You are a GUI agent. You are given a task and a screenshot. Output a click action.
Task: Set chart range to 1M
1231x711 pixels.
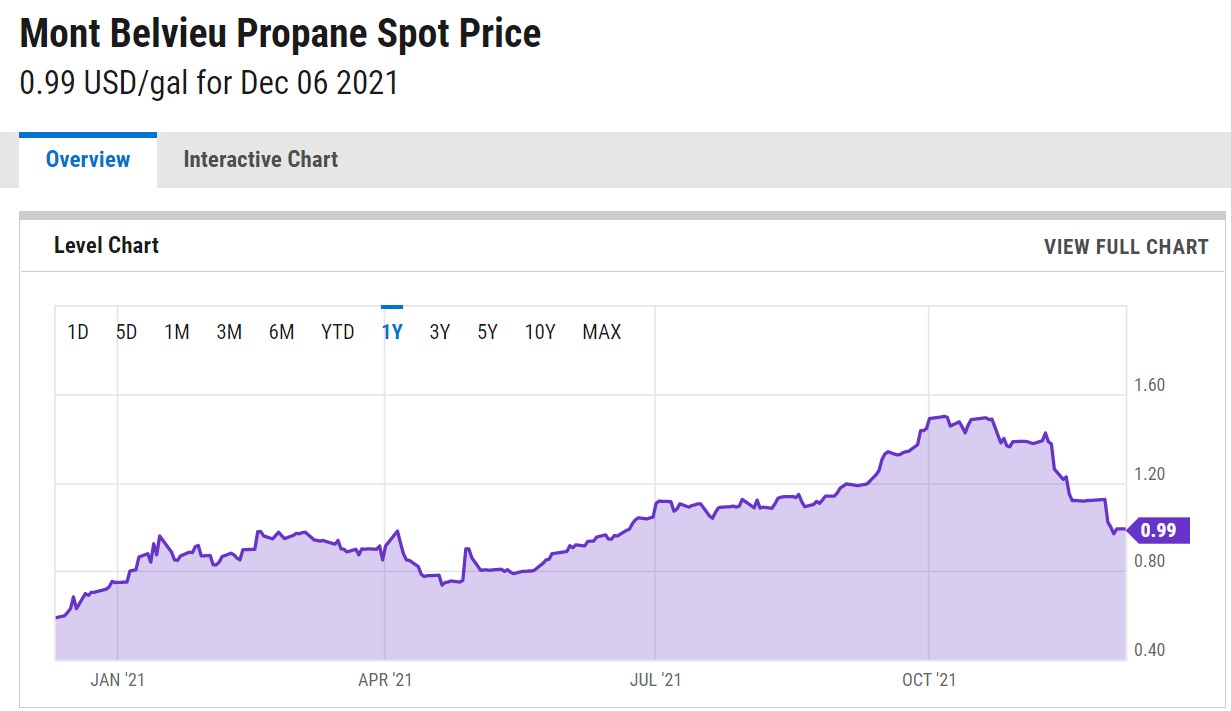tap(177, 332)
